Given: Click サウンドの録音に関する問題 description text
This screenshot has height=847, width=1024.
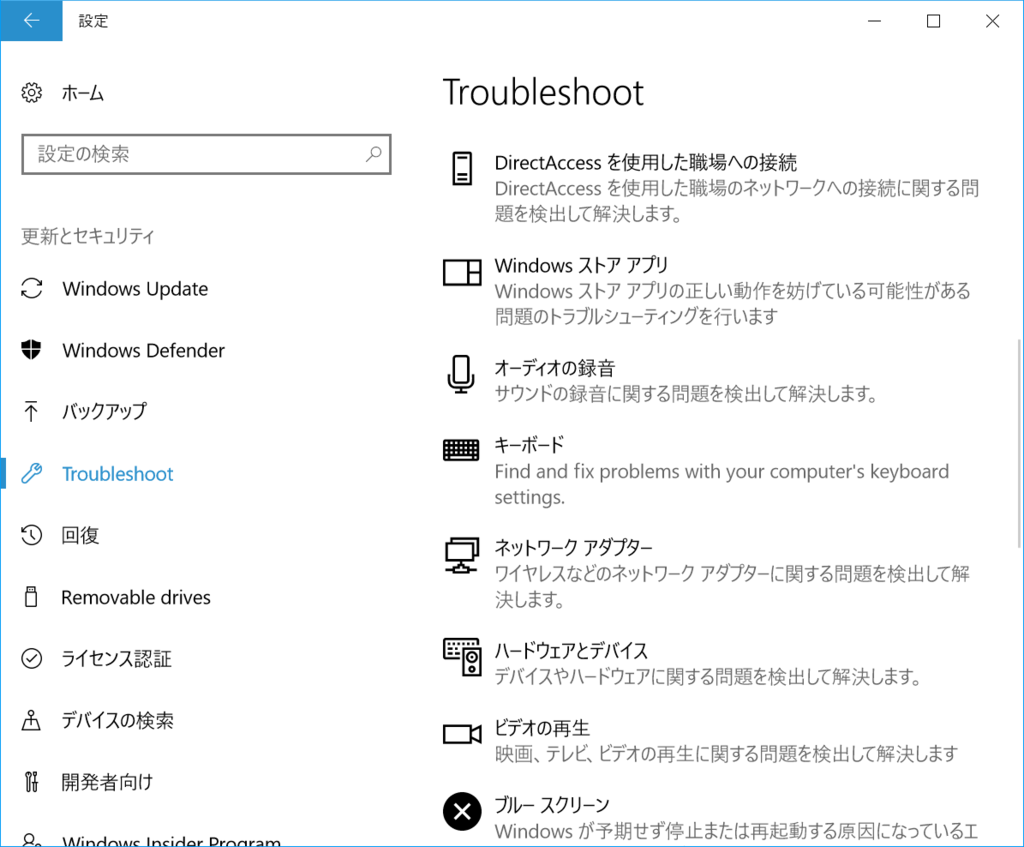Looking at the screenshot, I should pyautogui.click(x=685, y=394).
